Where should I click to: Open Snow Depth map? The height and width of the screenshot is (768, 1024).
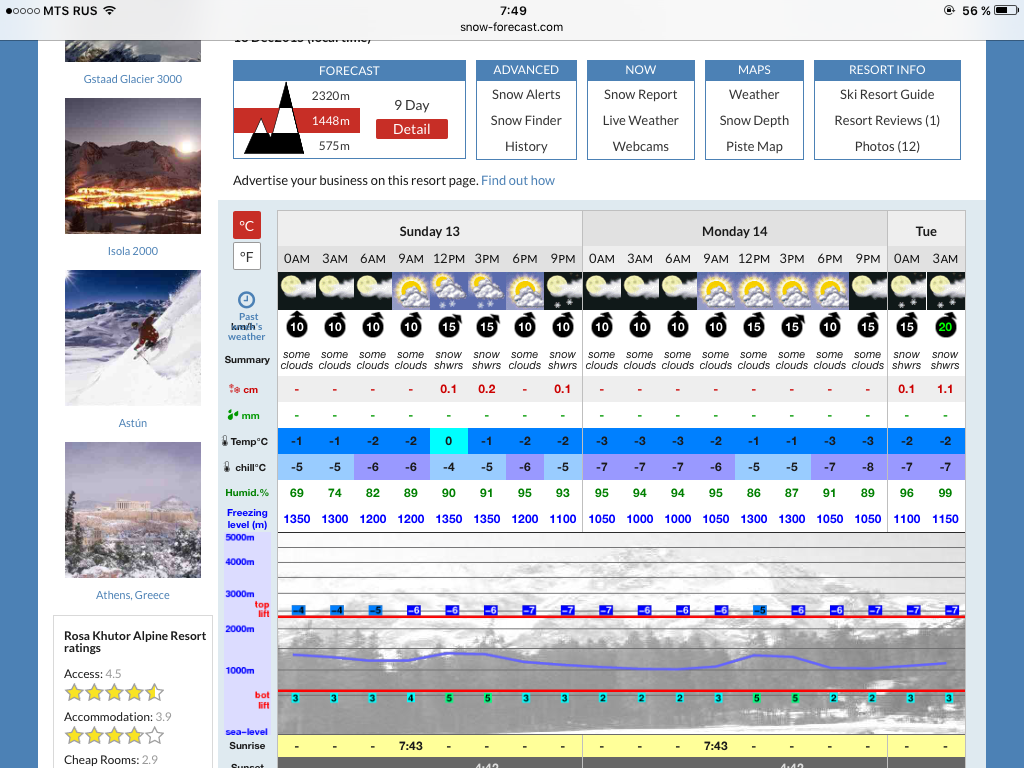tap(754, 120)
